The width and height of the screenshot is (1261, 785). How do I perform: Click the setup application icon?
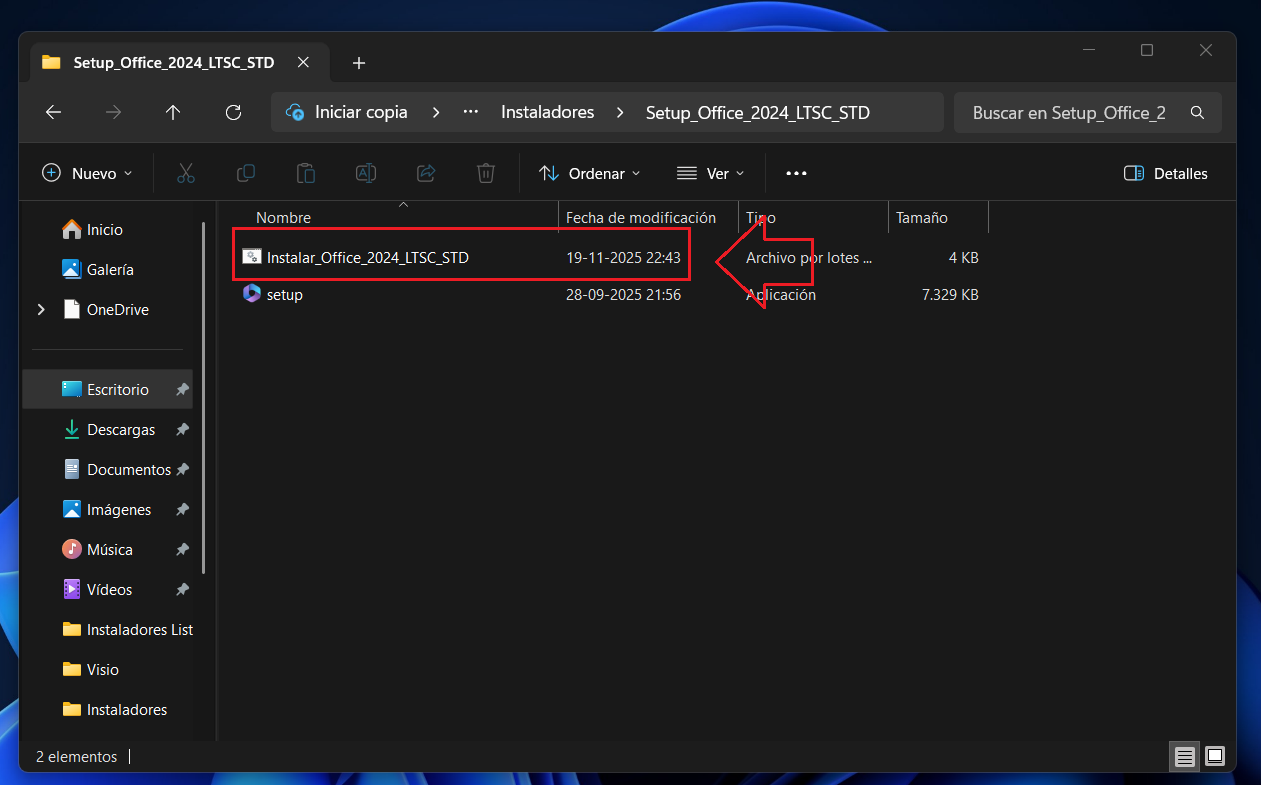click(252, 294)
